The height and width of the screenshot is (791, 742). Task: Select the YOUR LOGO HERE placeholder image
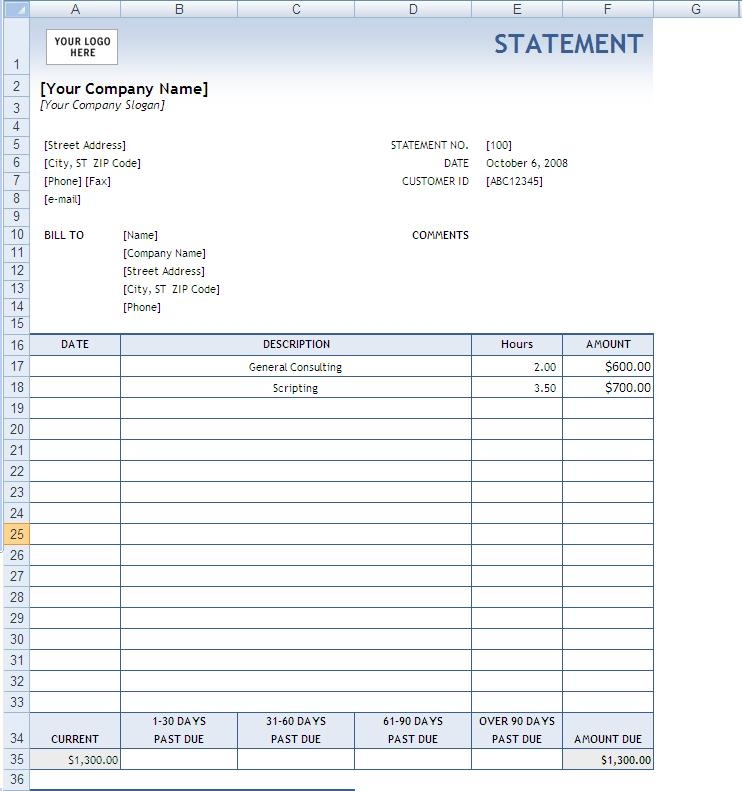point(82,47)
